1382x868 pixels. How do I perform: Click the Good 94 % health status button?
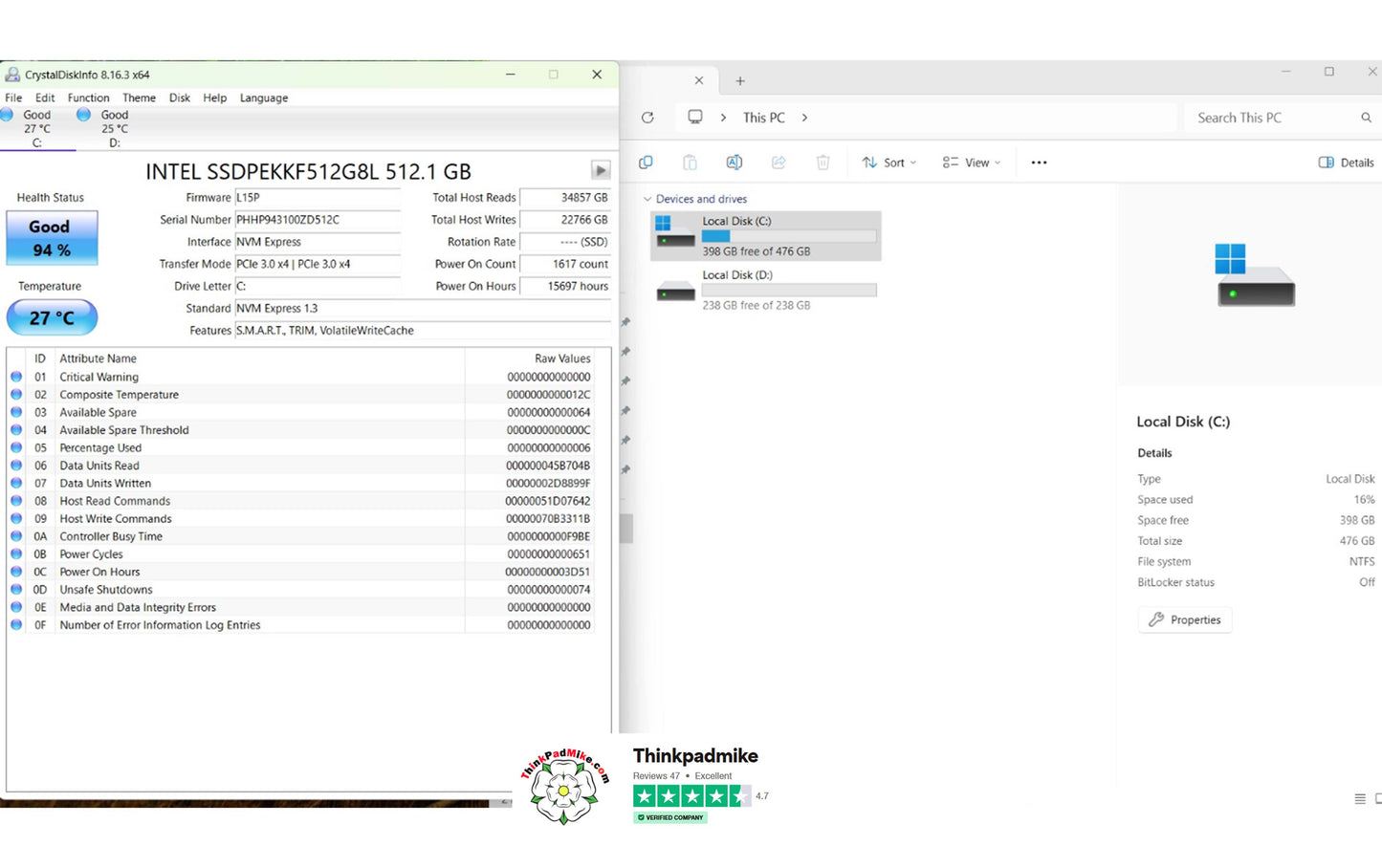[x=52, y=238]
